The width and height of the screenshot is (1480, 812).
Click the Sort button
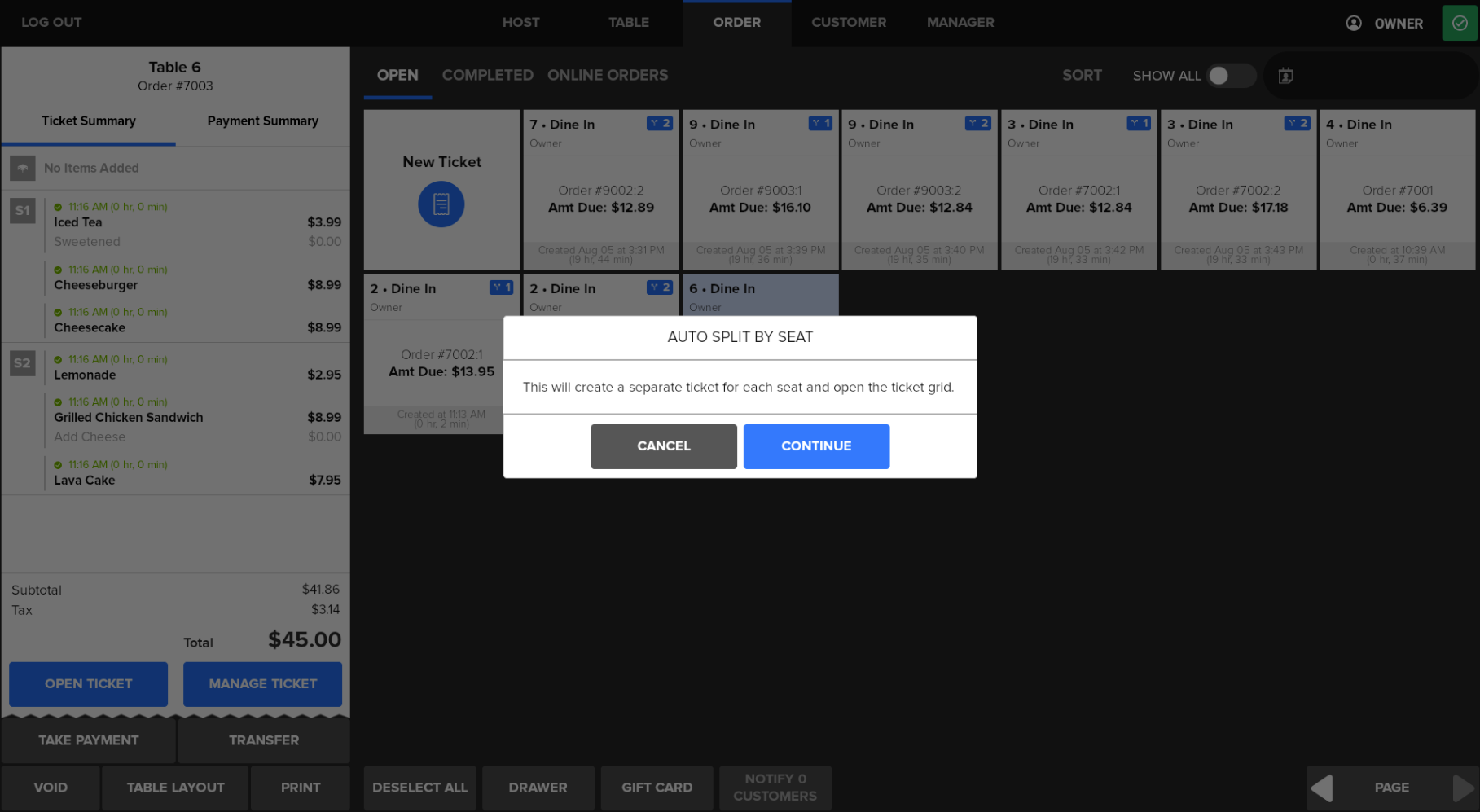pyautogui.click(x=1082, y=76)
